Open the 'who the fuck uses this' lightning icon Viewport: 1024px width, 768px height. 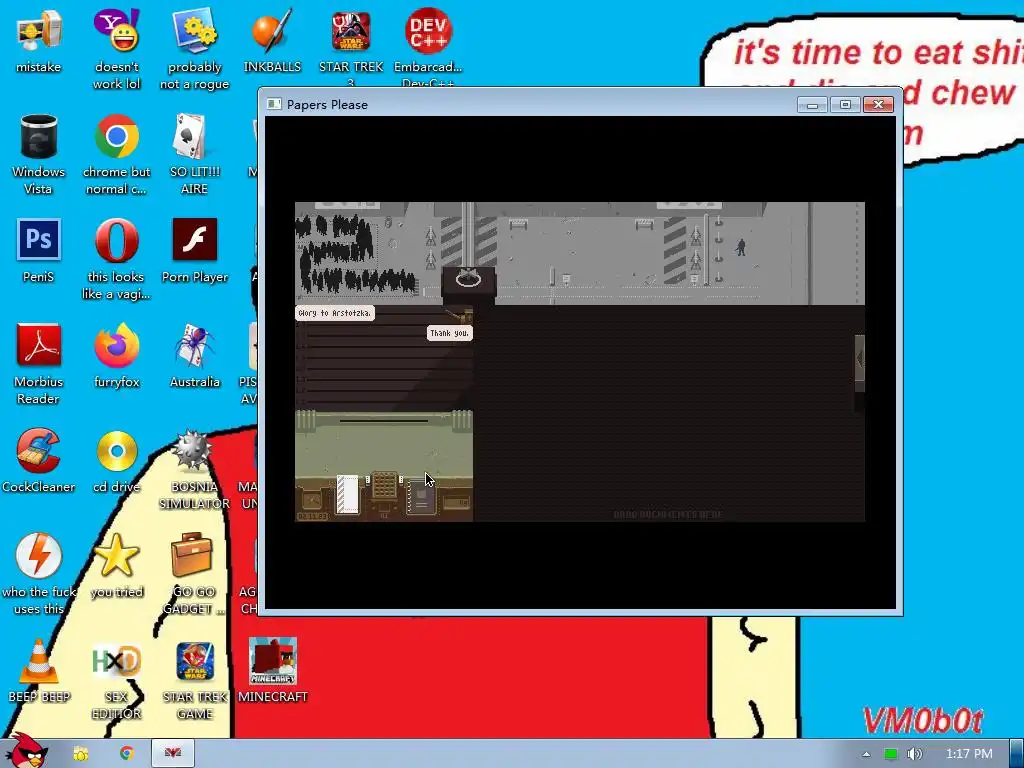39,556
